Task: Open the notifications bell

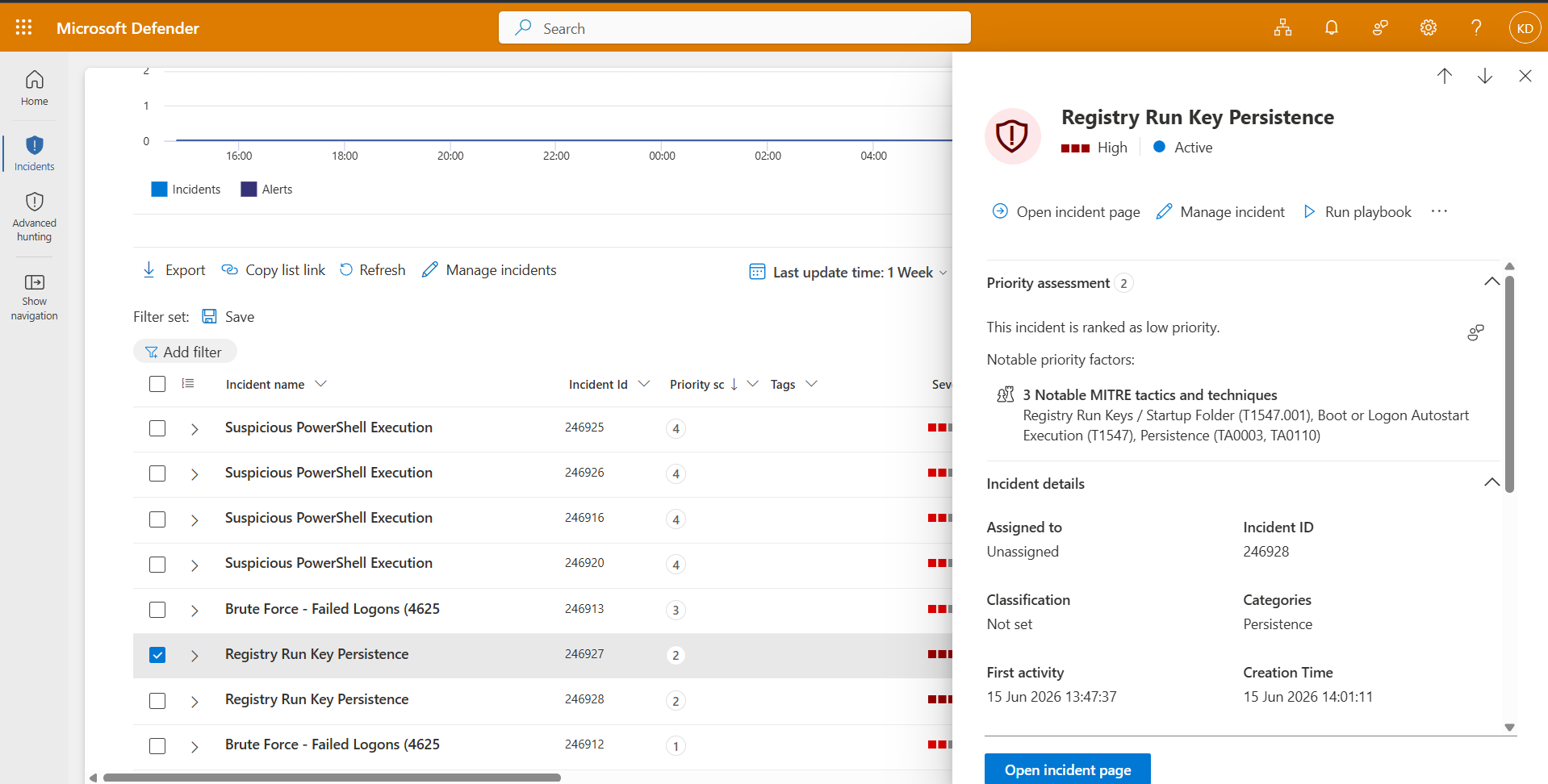Action: (x=1331, y=28)
